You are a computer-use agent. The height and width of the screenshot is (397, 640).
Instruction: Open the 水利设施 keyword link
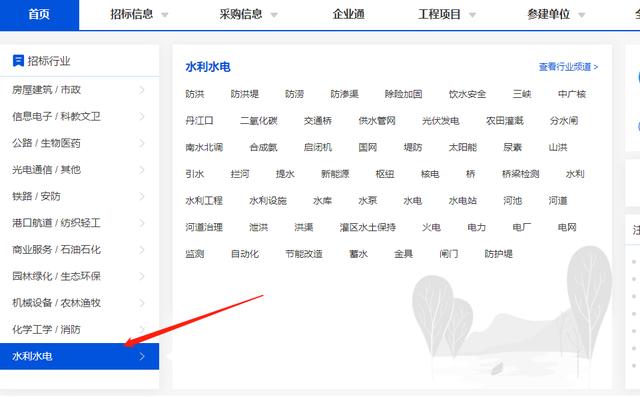coord(268,201)
